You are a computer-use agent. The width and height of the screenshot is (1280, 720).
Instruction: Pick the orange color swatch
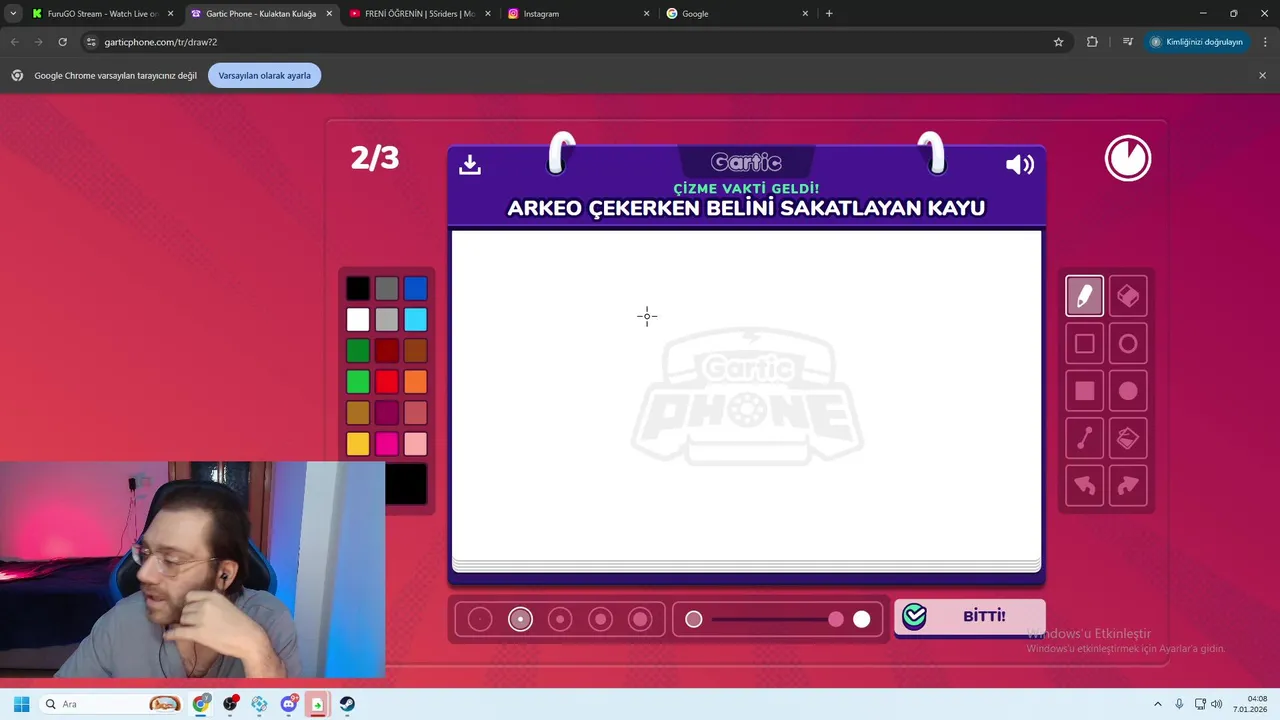coord(415,381)
